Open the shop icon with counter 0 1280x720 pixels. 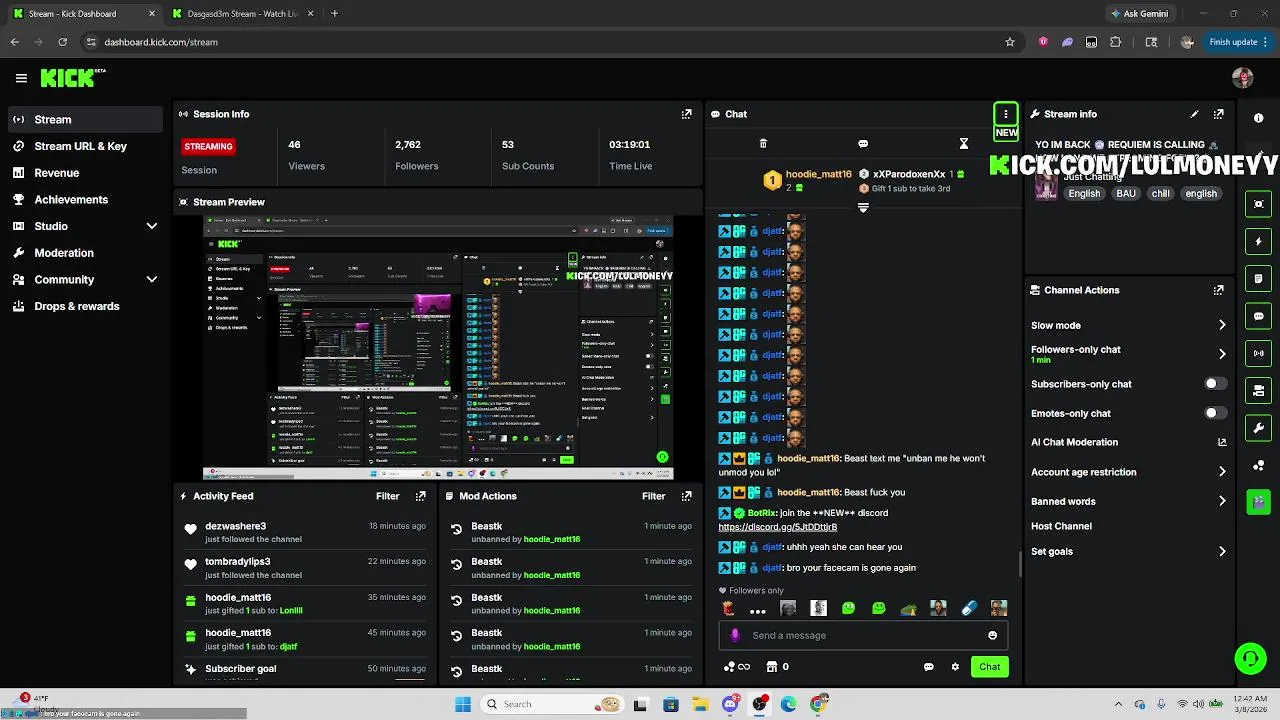(x=777, y=667)
